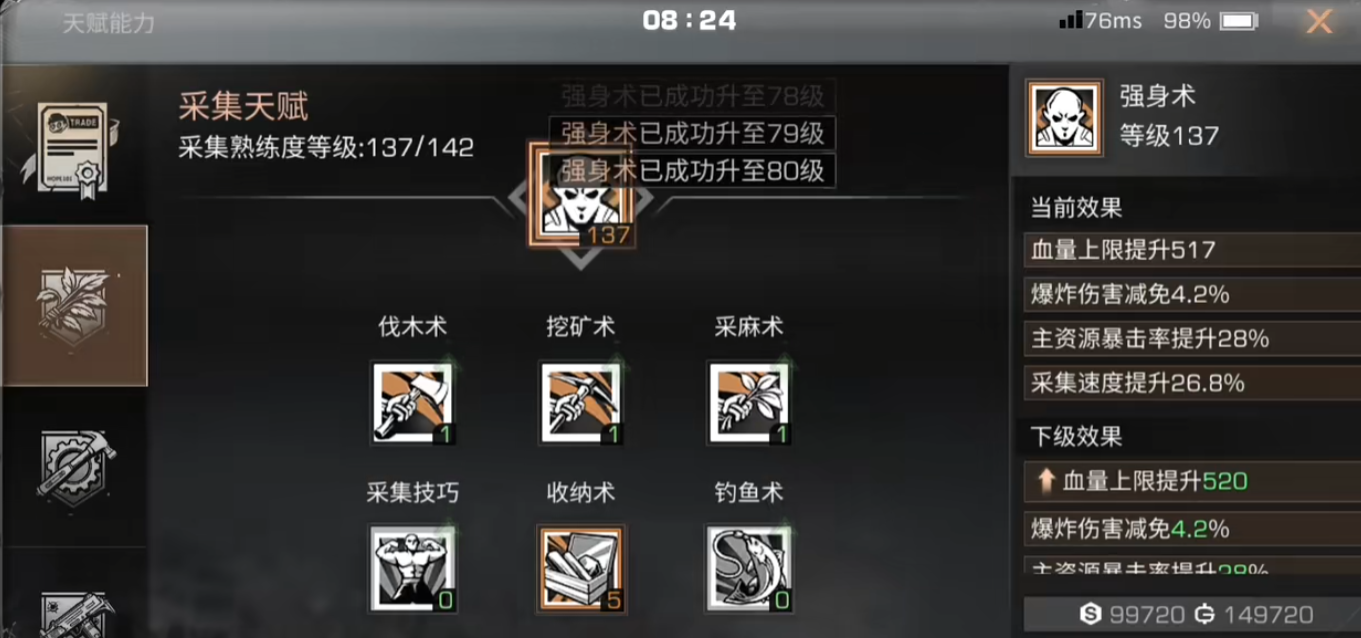Open the bottom partially visible sidebar tab
Viewport: 1361px width, 638px height.
pyautogui.click(x=75, y=611)
